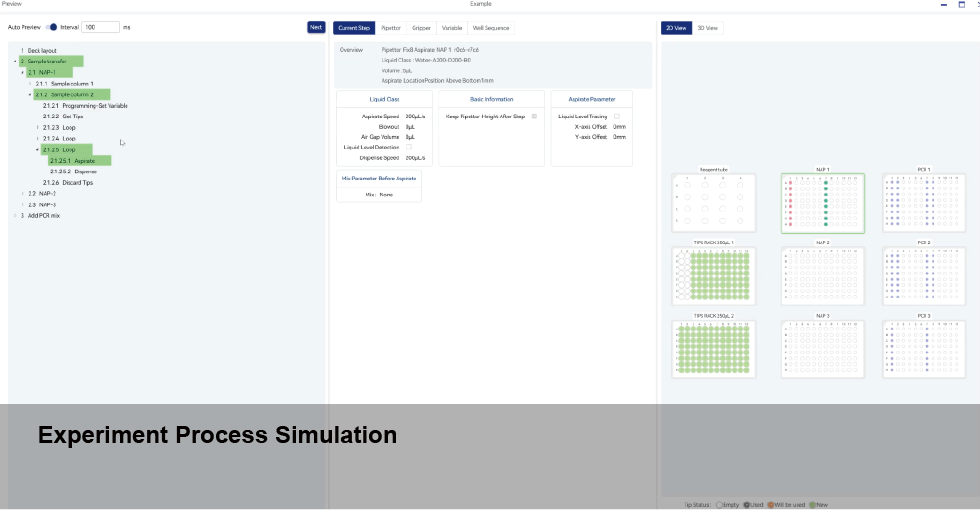Check the Liquid Level Tracing checkbox
The width and height of the screenshot is (980, 511).
tap(616, 117)
